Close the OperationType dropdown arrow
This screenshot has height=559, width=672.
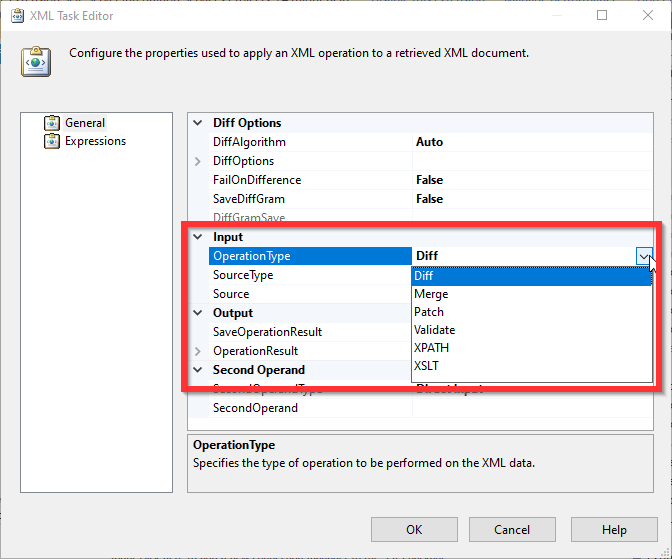[x=644, y=256]
